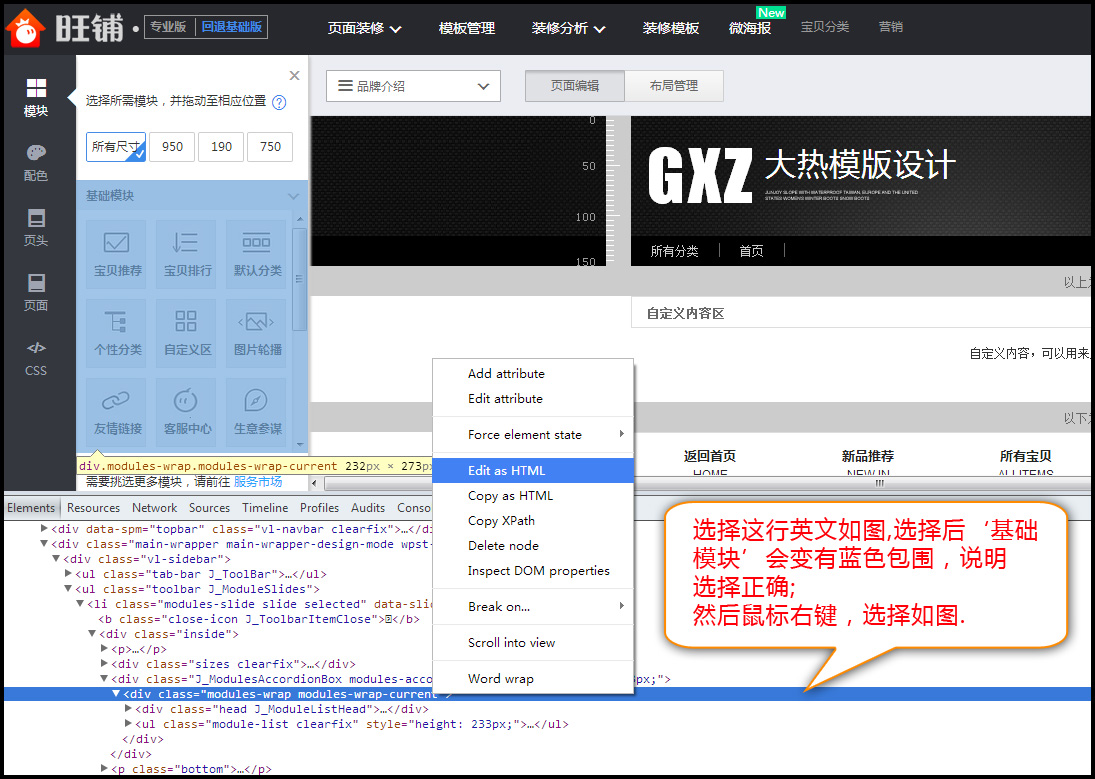1095x779 pixels.
Task: Open Force element state submenu
Action: 533,435
